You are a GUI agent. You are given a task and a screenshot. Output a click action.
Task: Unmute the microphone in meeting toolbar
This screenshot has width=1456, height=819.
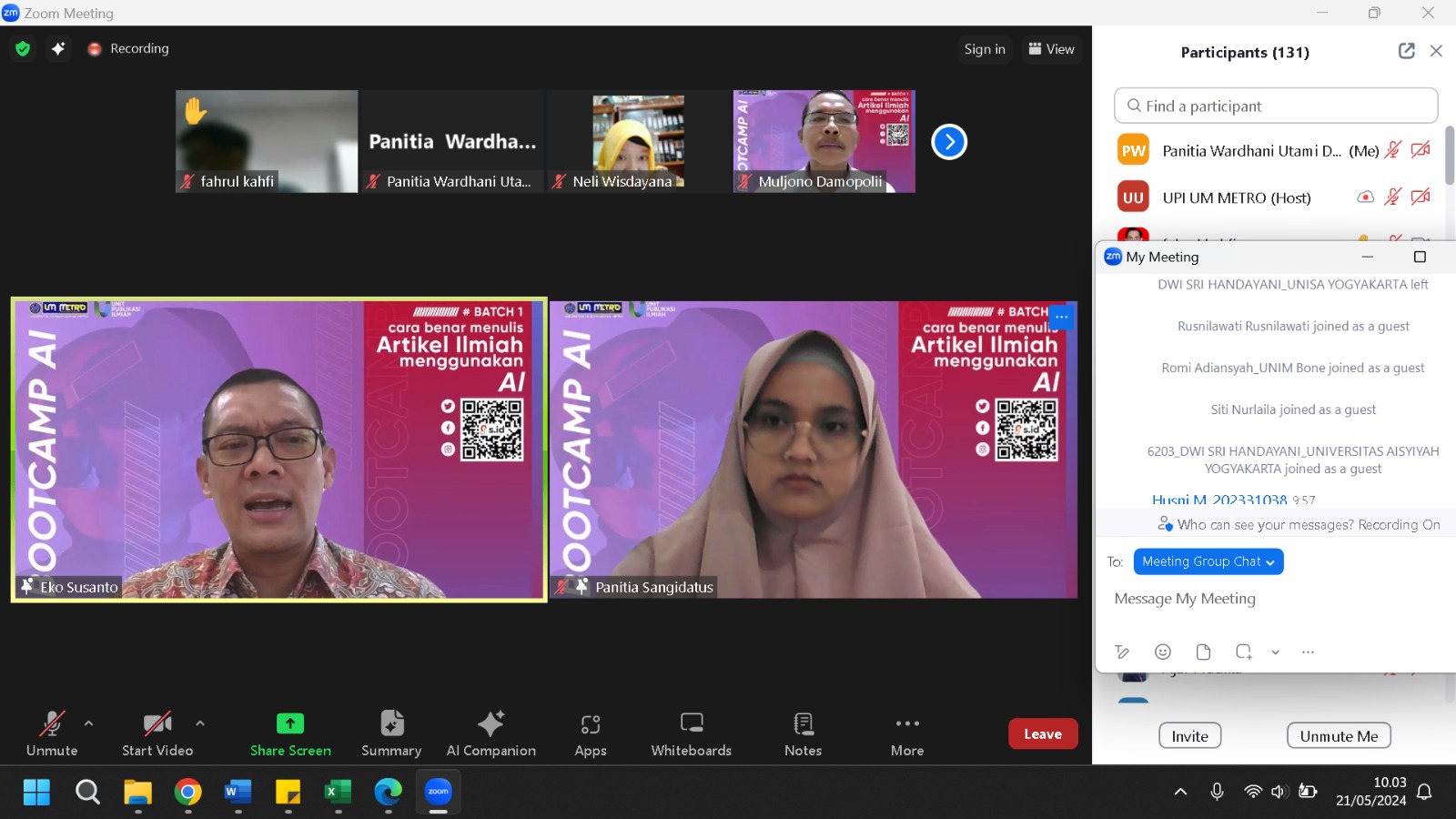point(52,733)
